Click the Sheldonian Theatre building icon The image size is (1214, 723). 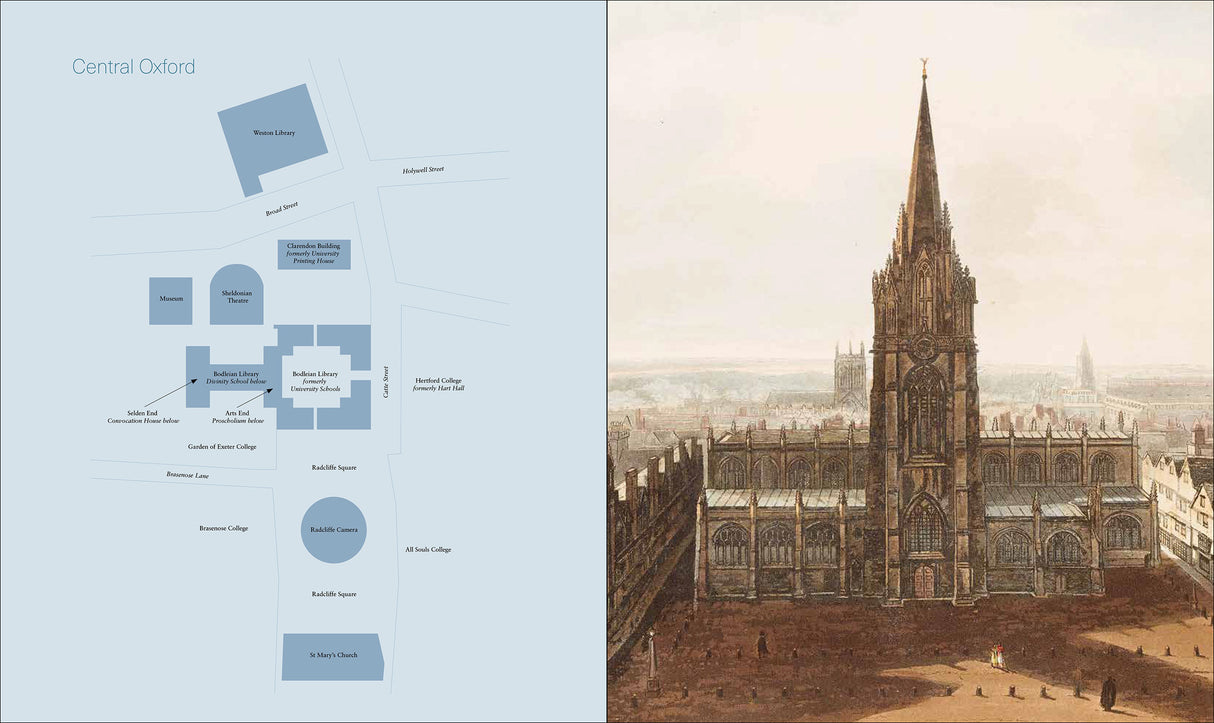point(238,297)
